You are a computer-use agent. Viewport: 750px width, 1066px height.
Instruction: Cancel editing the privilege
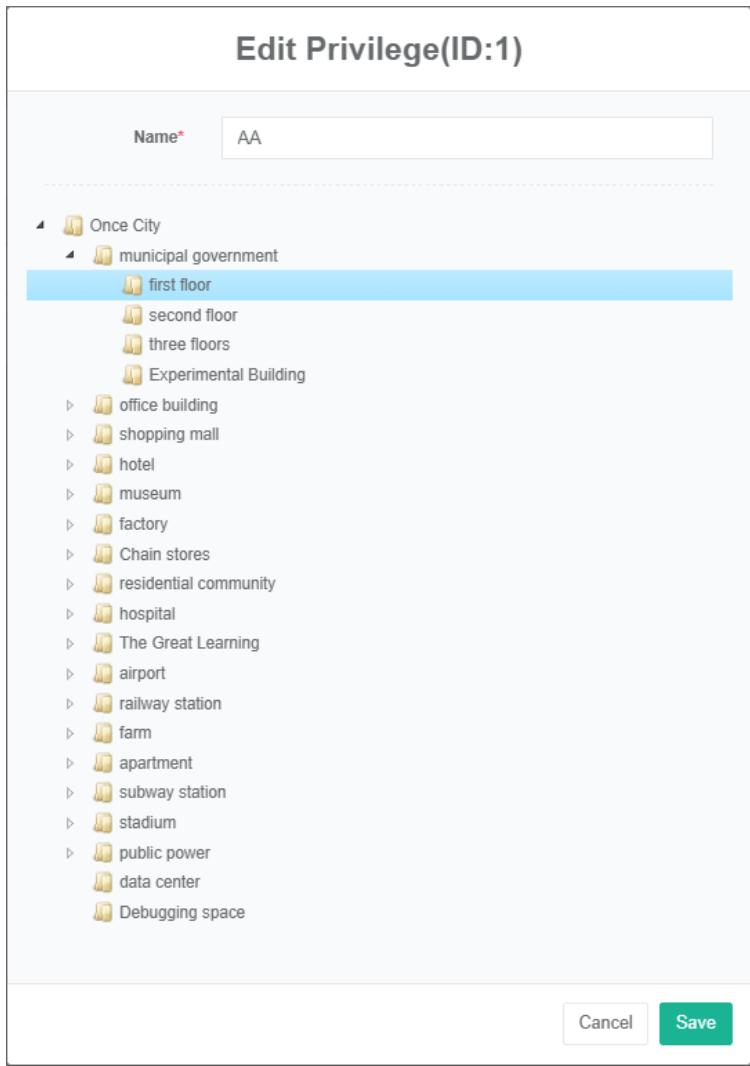tap(605, 1023)
